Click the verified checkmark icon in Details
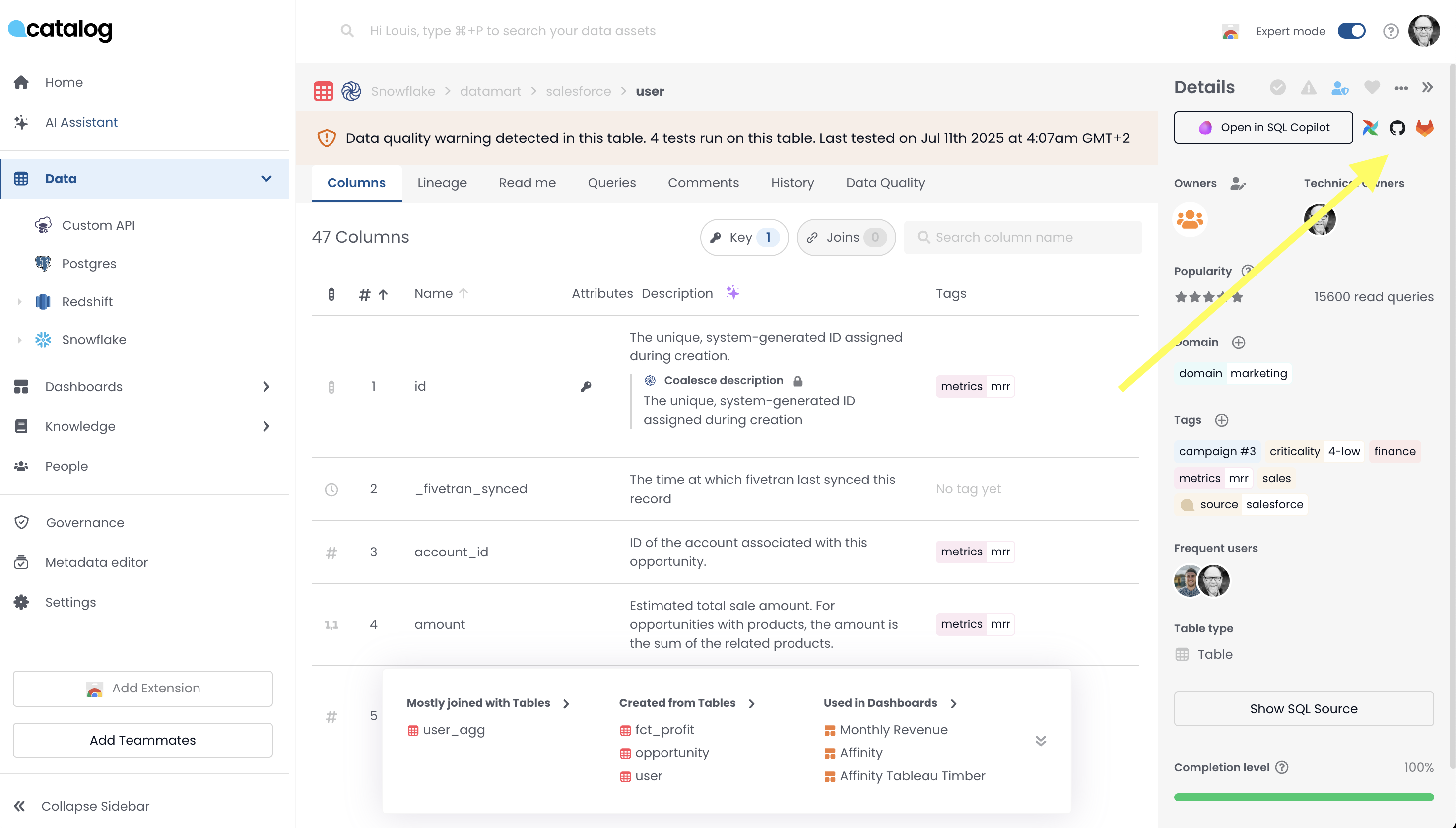 click(1277, 87)
